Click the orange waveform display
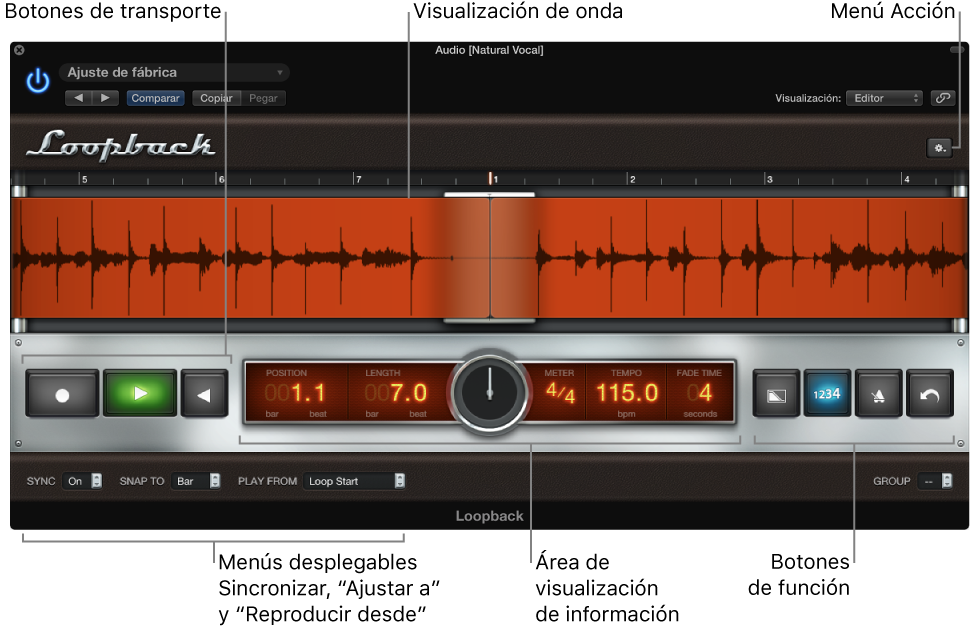 click(489, 258)
